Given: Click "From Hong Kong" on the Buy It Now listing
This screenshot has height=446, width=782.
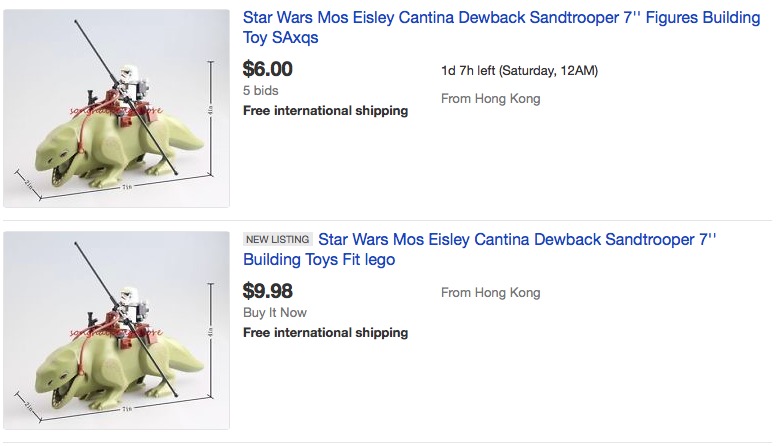Looking at the screenshot, I should [x=490, y=293].
